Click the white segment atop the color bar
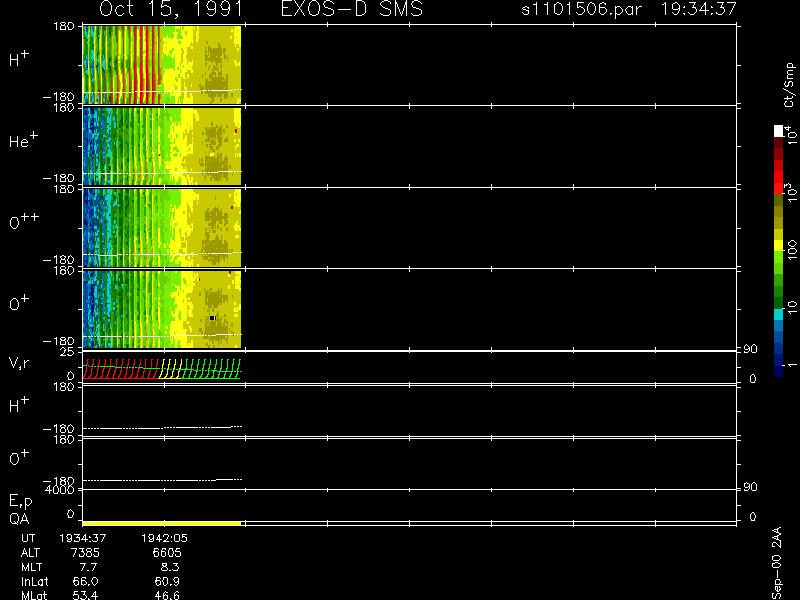The image size is (800, 600). tap(779, 131)
